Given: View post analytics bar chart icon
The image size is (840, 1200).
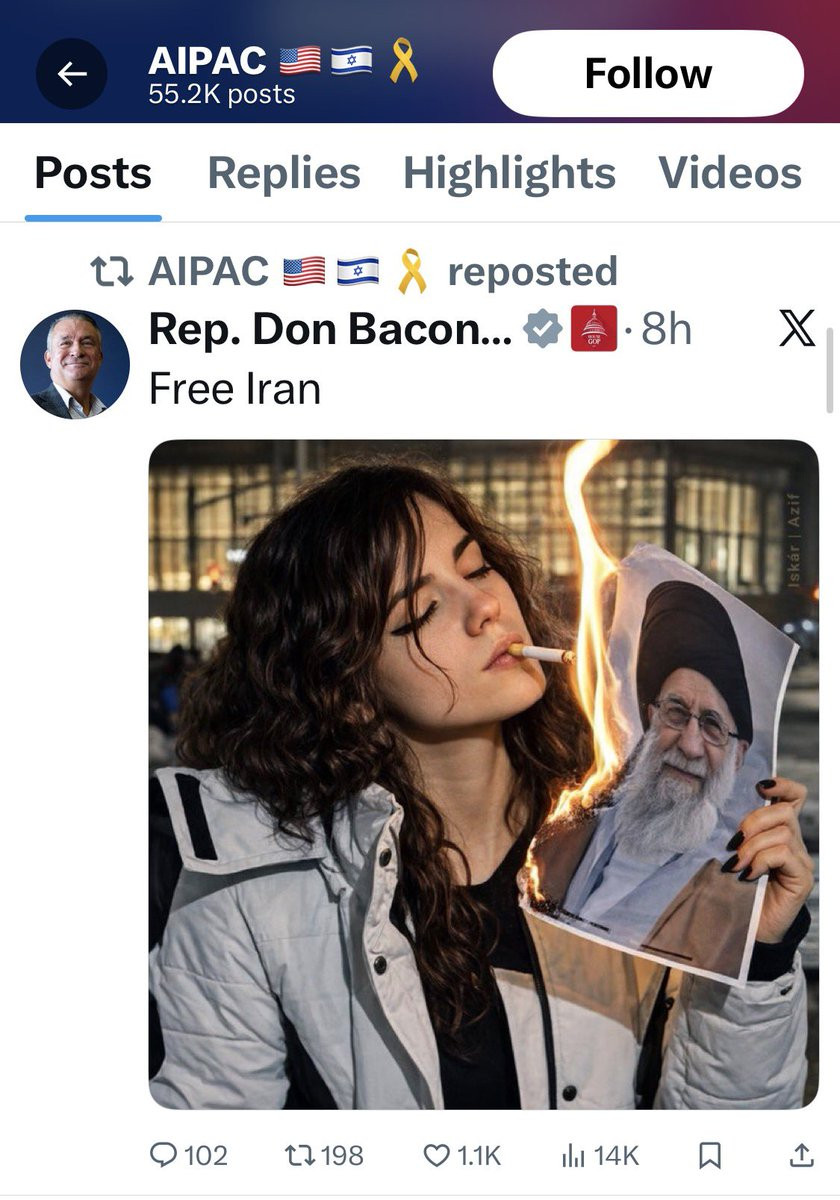Looking at the screenshot, I should point(572,1156).
